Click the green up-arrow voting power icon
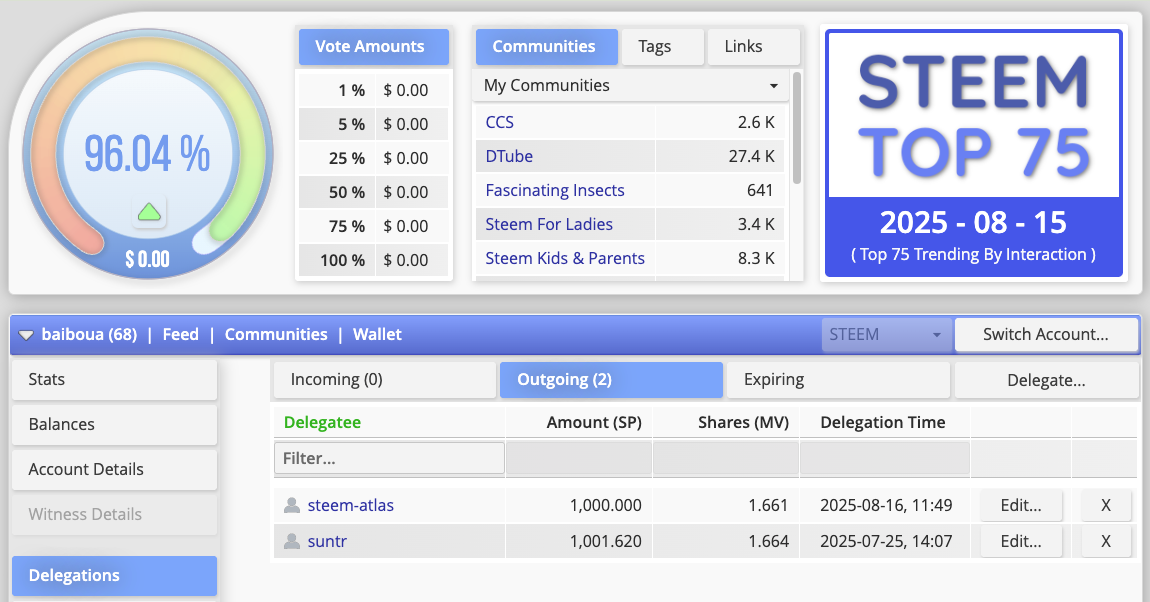This screenshot has height=602, width=1150. [149, 213]
